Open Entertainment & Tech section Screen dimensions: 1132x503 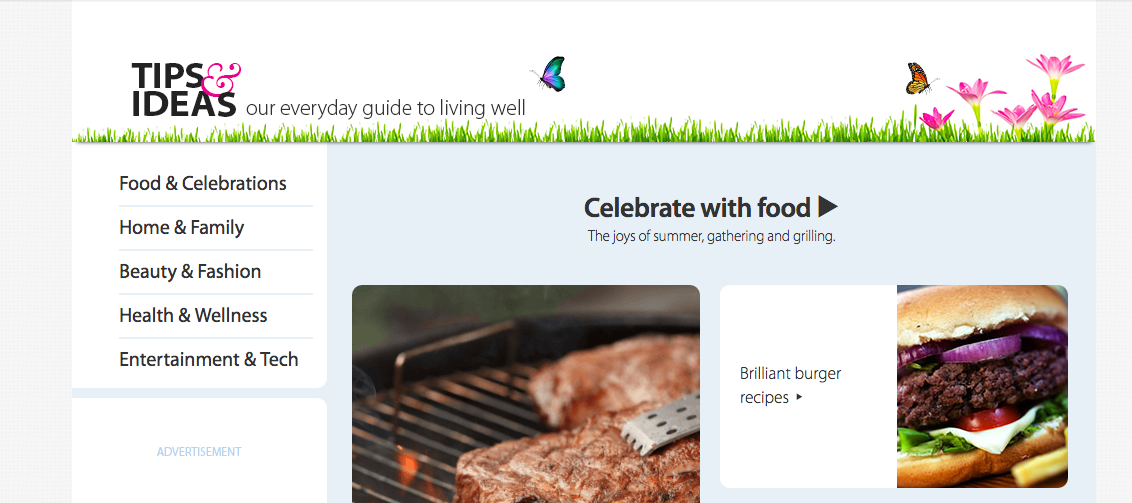(x=209, y=359)
